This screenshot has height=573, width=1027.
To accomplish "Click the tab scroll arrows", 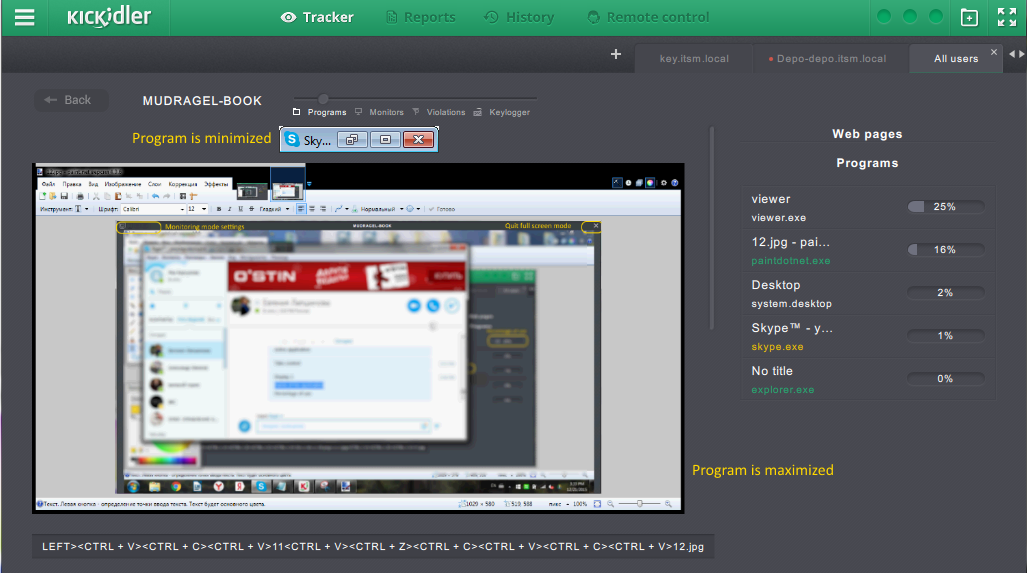I will pos(1015,54).
